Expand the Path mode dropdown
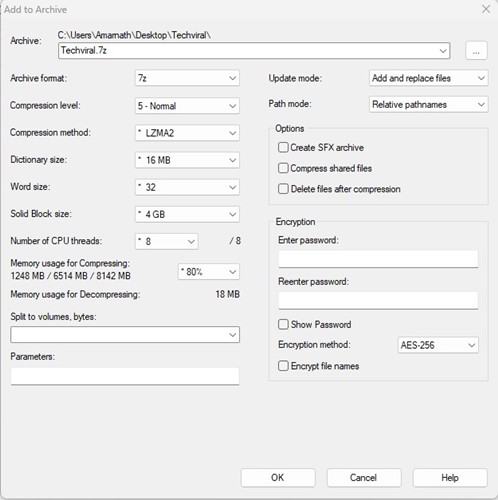Viewport: 498px width, 500px height. click(429, 104)
